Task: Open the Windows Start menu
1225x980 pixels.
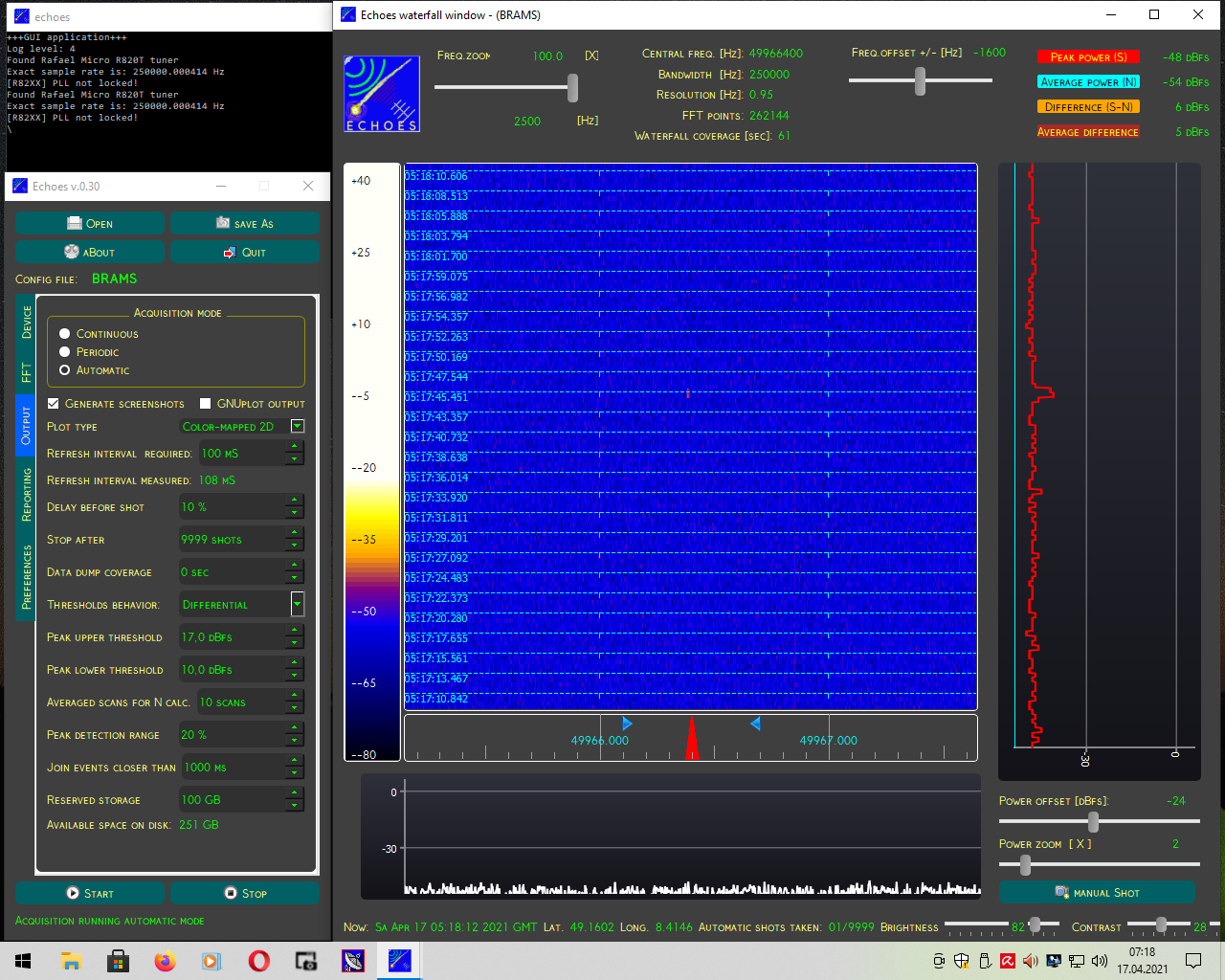Action: coord(23,961)
